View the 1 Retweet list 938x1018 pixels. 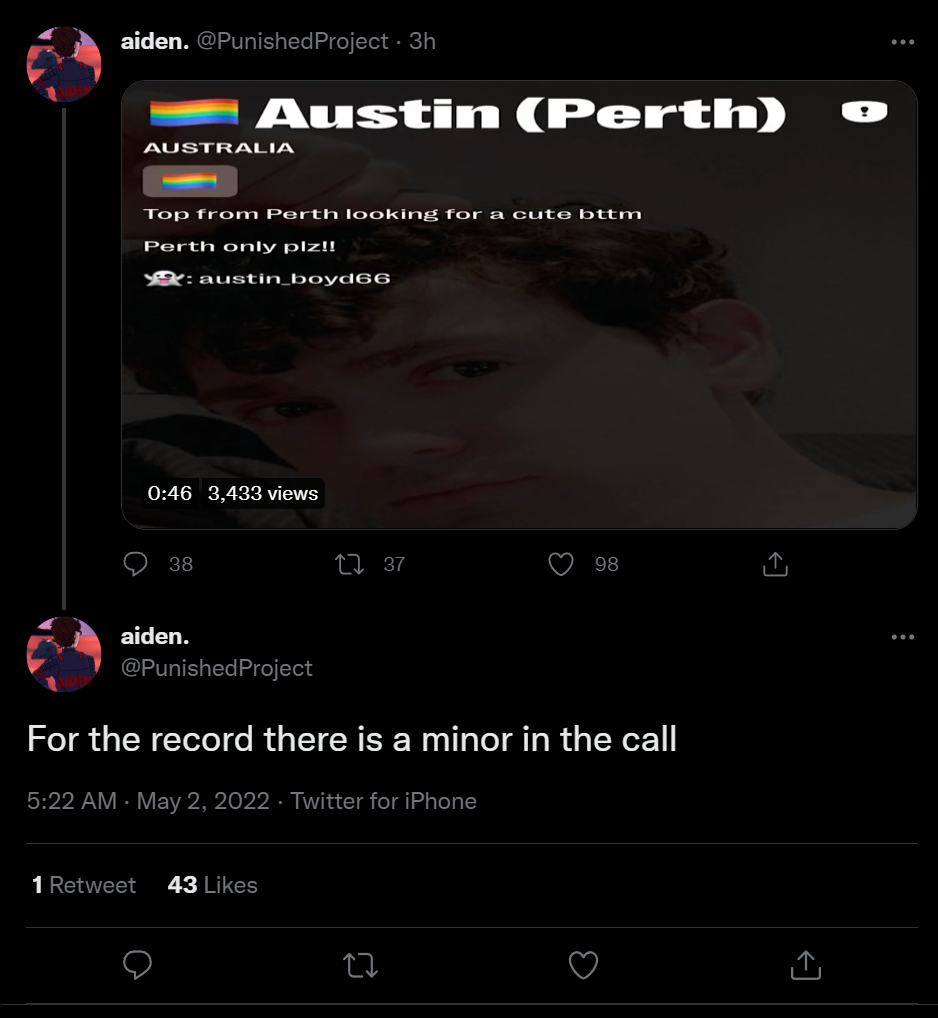pos(84,885)
